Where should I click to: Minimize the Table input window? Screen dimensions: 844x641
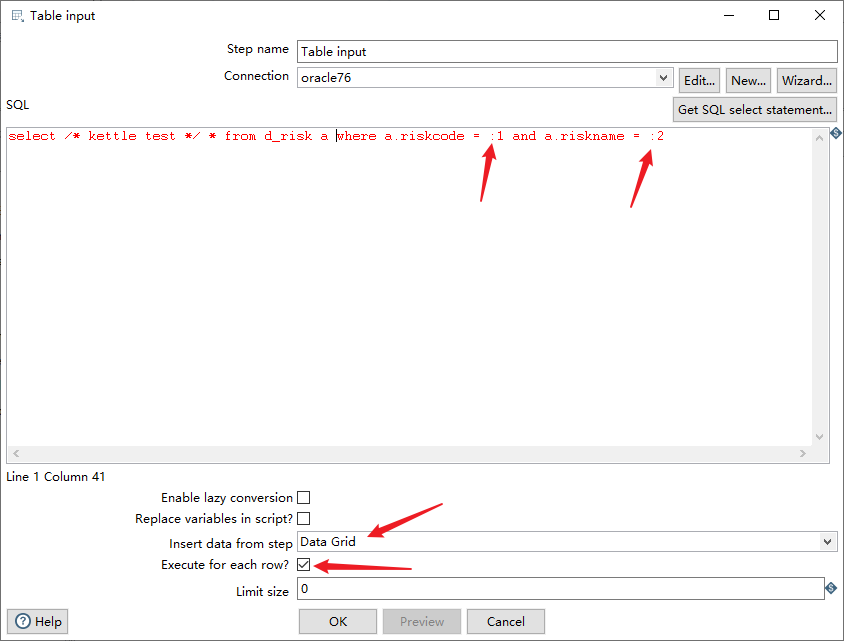coord(729,16)
